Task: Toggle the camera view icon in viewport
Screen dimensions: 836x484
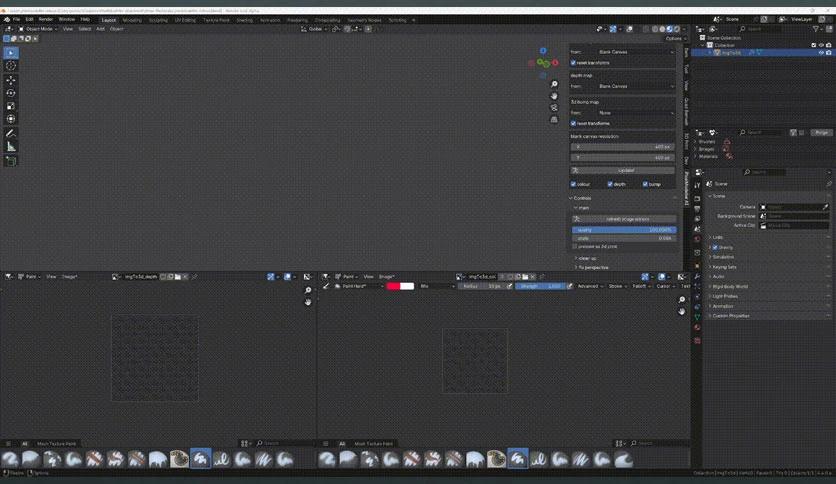Action: point(554,108)
